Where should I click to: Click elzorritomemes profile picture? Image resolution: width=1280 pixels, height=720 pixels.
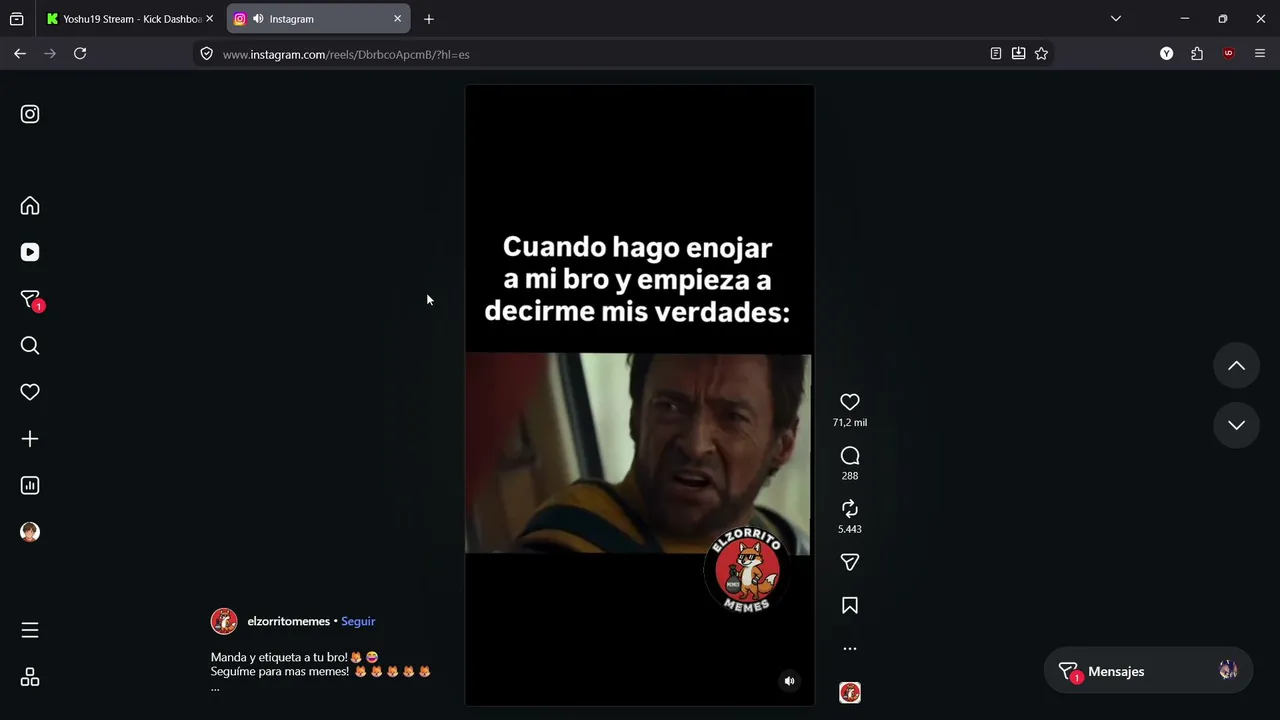click(x=224, y=621)
